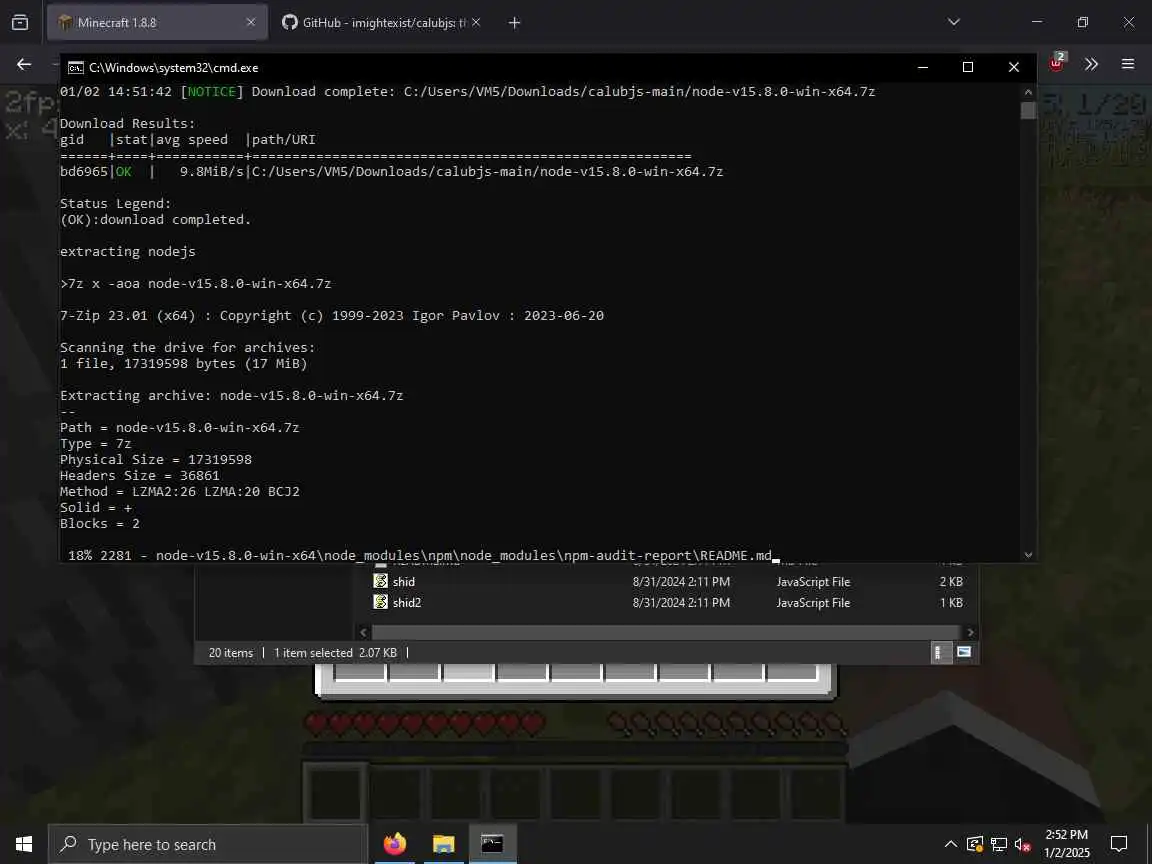The height and width of the screenshot is (864, 1152).
Task: Open the cmd.exe title bar system icon
Action: tap(76, 68)
